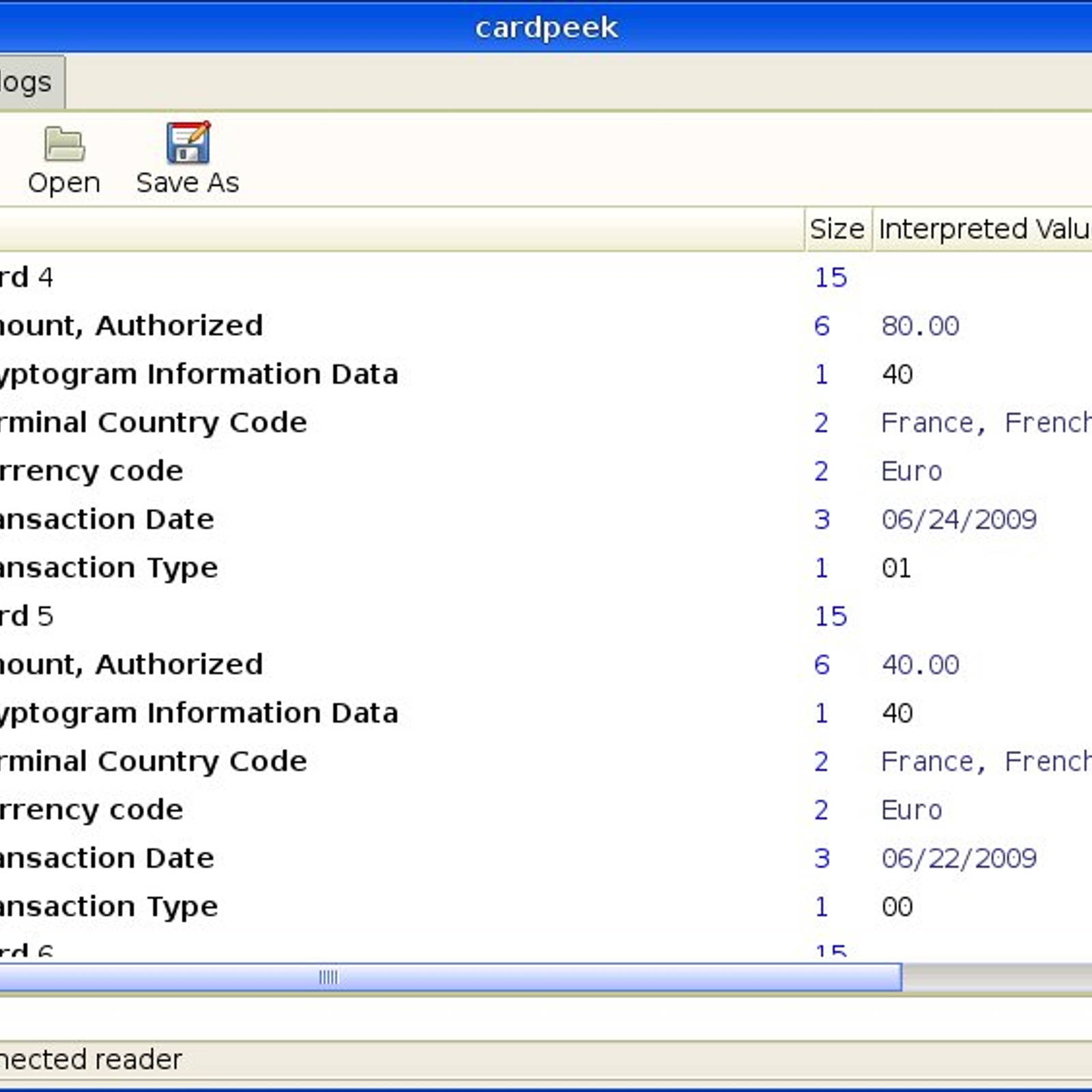
Task: Select the Amount, Authorized label in the 80.00 row
Action: pyautogui.click(x=131, y=326)
